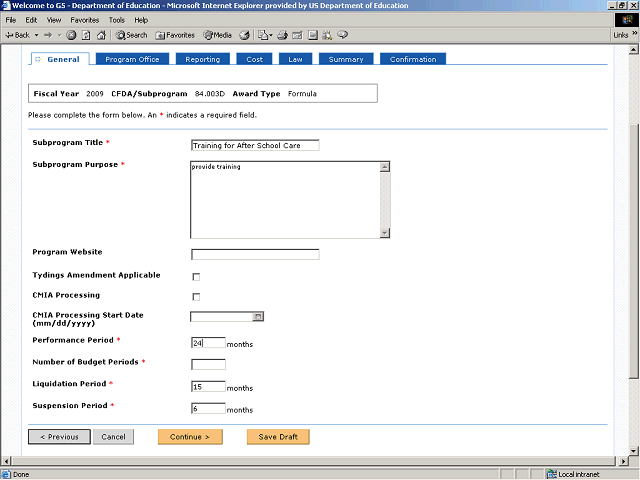Open the Search toolbar button

coord(131,35)
